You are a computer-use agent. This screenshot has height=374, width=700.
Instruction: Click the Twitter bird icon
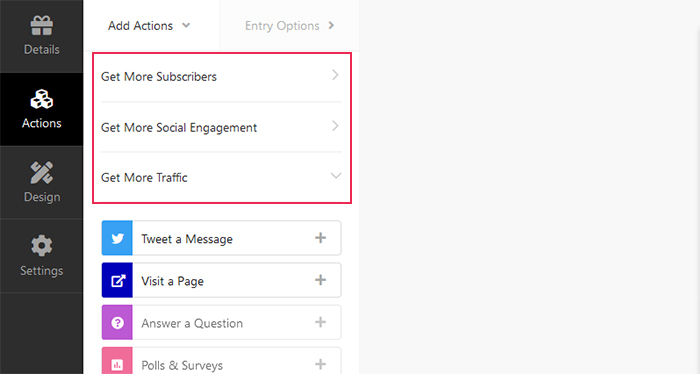tap(117, 238)
